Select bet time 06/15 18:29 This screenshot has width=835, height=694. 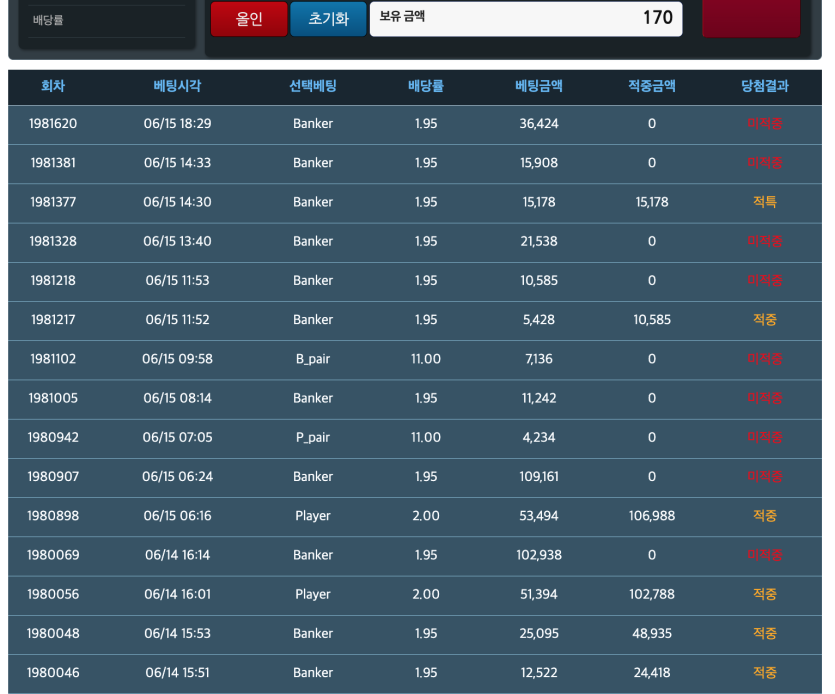tap(177, 124)
